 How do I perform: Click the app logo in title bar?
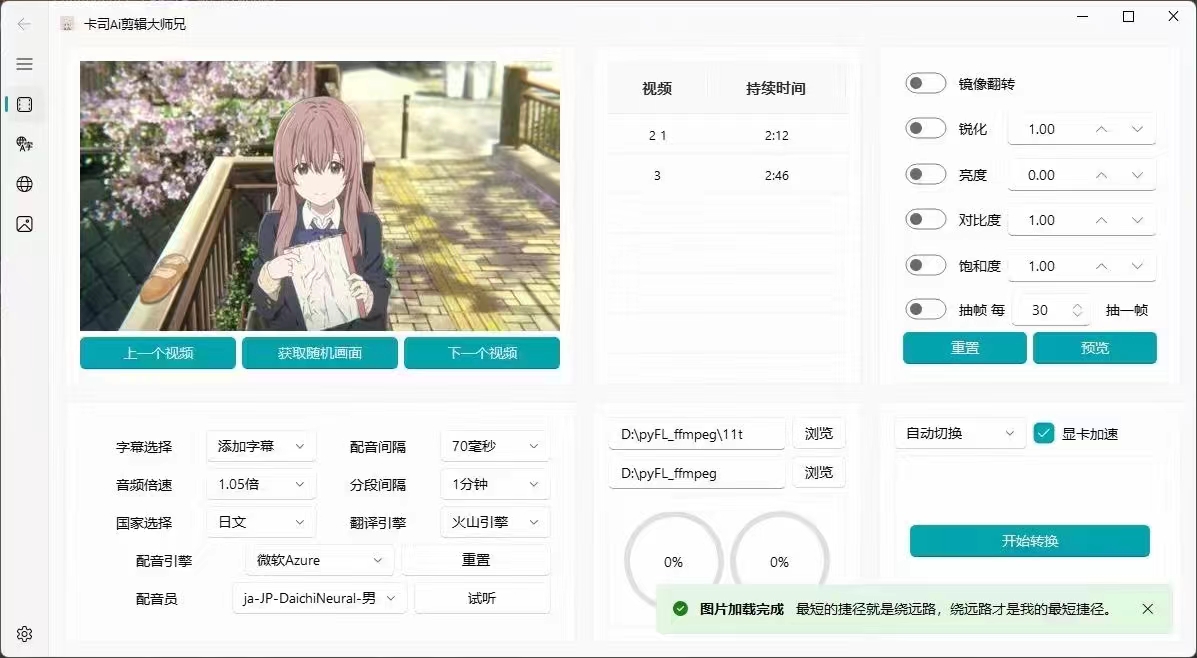(x=68, y=24)
